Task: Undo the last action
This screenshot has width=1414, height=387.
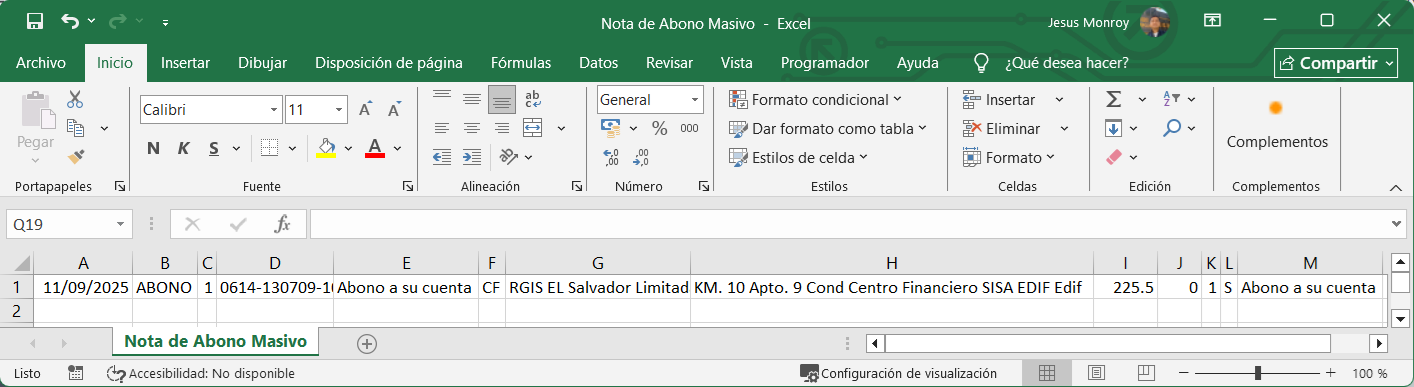Action: coord(70,21)
